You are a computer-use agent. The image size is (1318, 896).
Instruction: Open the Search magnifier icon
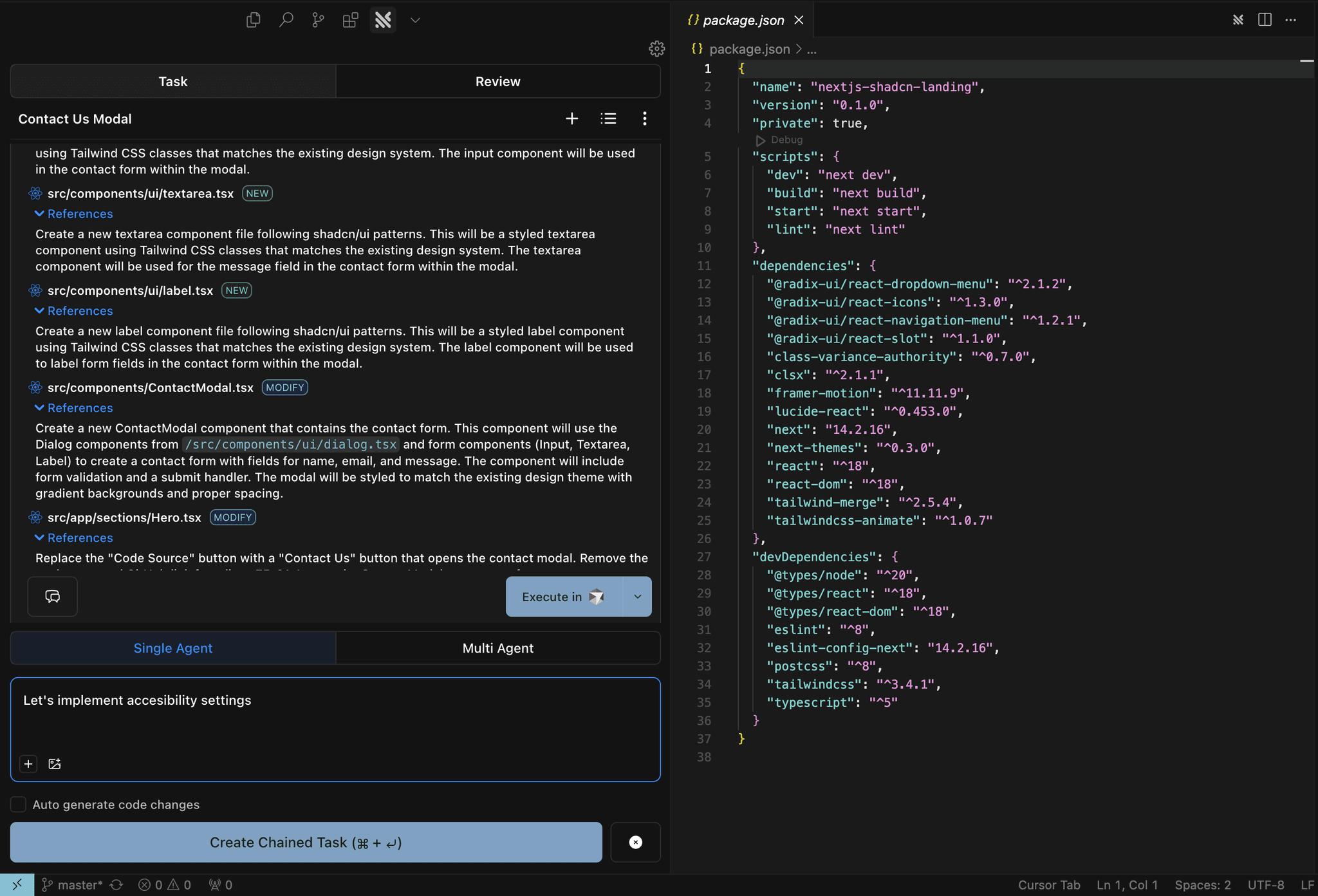tap(286, 20)
